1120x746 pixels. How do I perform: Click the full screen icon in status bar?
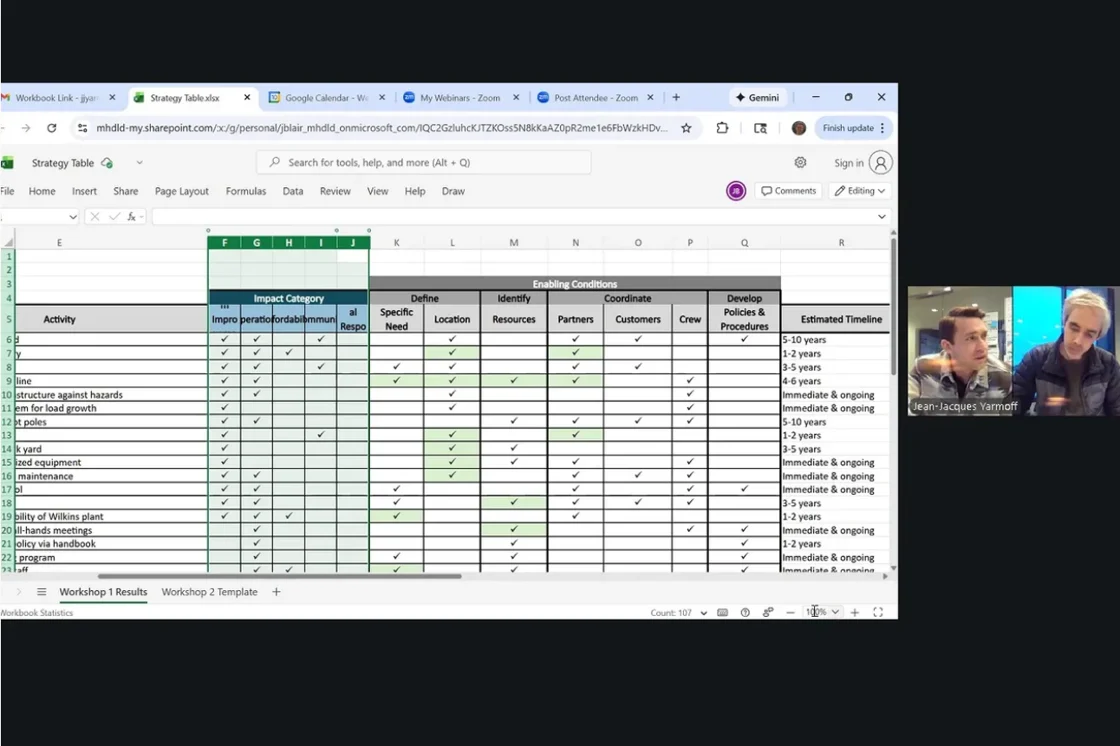[x=878, y=611]
